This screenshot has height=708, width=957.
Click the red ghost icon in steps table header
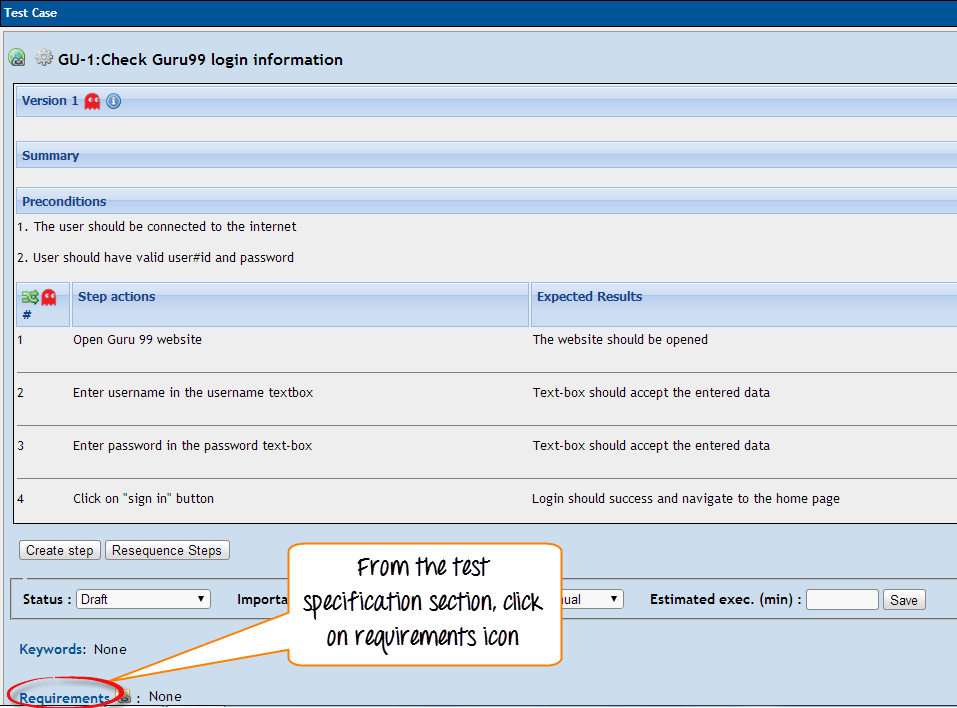point(49,297)
